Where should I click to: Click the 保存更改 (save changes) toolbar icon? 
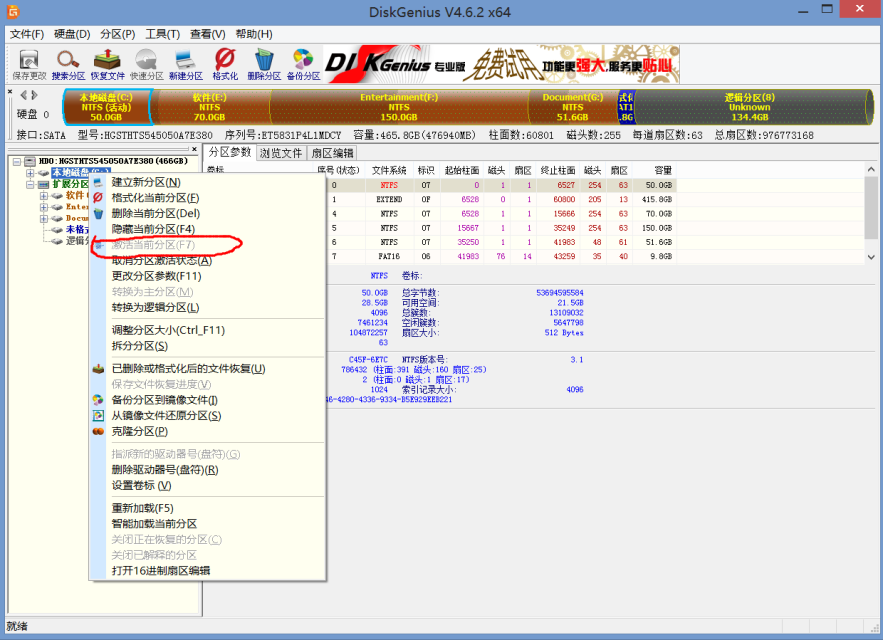[x=29, y=63]
